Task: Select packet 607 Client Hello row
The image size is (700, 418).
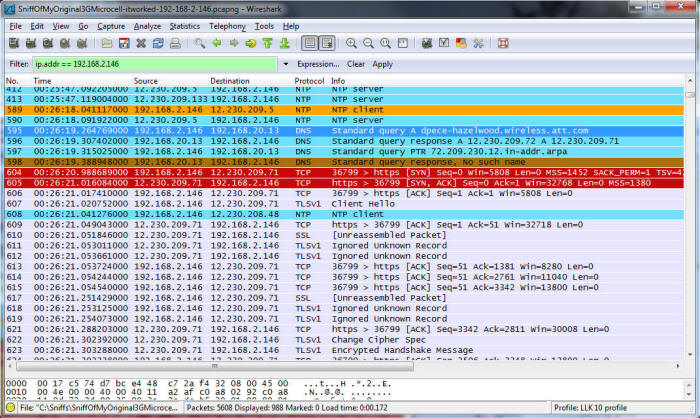Action: (344, 204)
